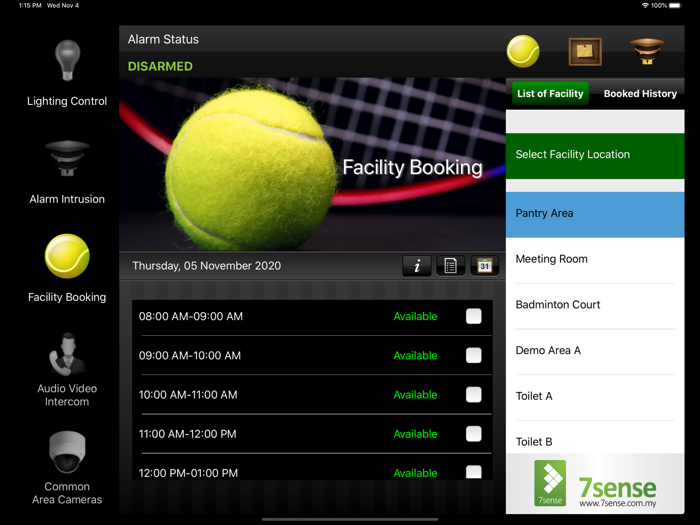This screenshot has width=700, height=525.
Task: Tap the Alarm Status title
Action: pos(163,39)
